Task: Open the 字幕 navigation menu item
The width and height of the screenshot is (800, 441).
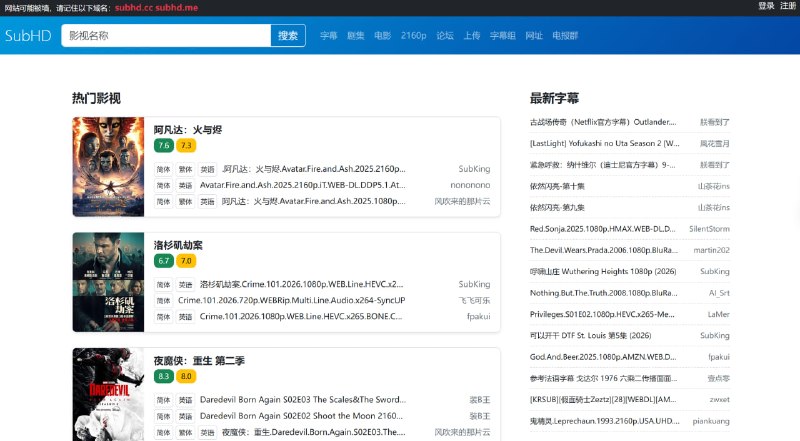Action: click(x=329, y=36)
